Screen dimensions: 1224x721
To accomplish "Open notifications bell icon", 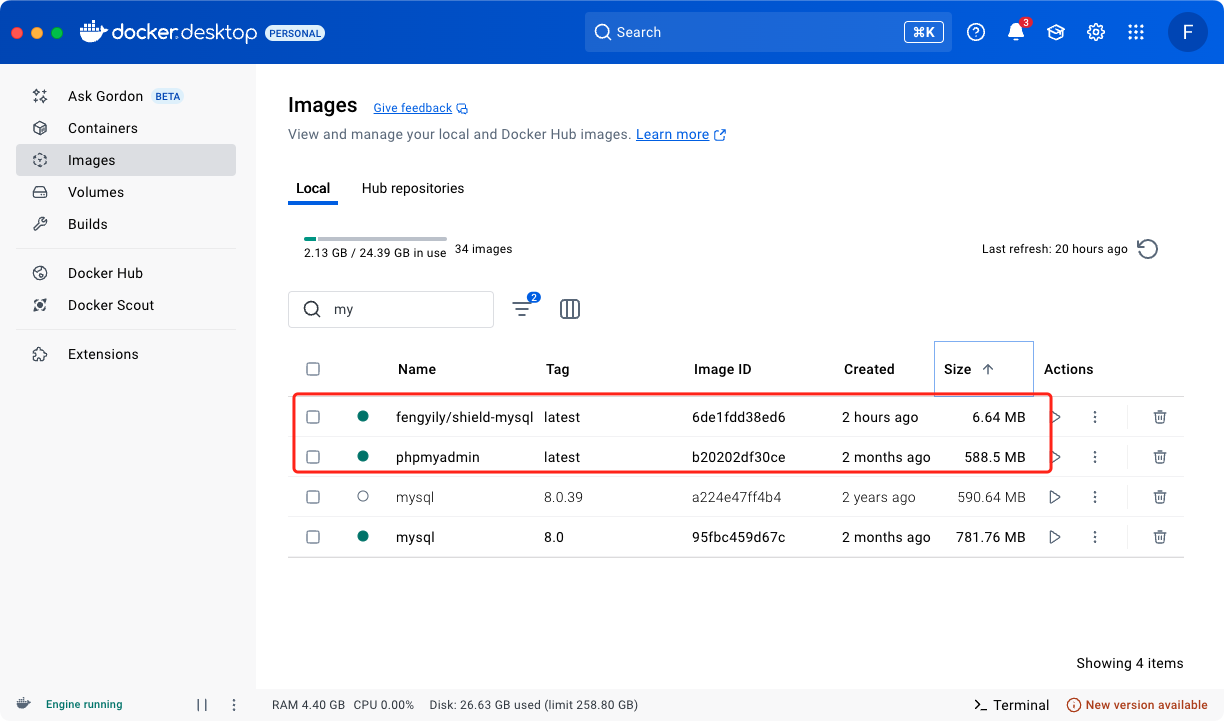I will tap(1016, 32).
